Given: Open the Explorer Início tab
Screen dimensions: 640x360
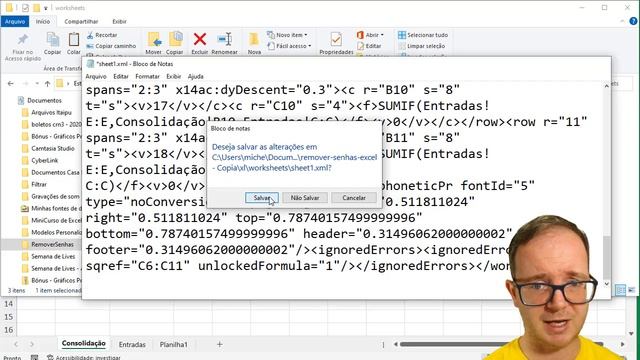Looking at the screenshot, I should click(42, 21).
